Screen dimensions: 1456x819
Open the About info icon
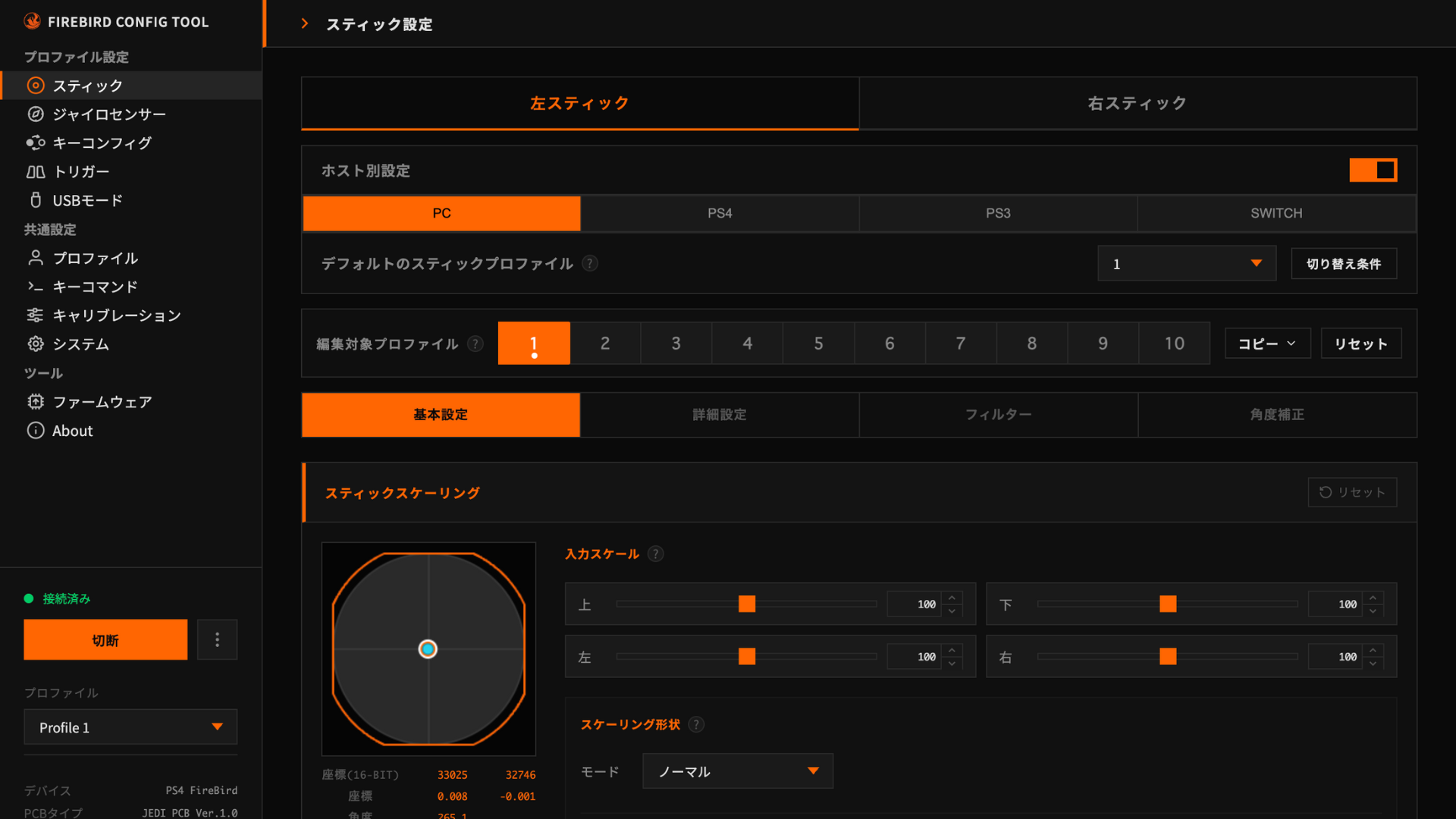pos(36,431)
